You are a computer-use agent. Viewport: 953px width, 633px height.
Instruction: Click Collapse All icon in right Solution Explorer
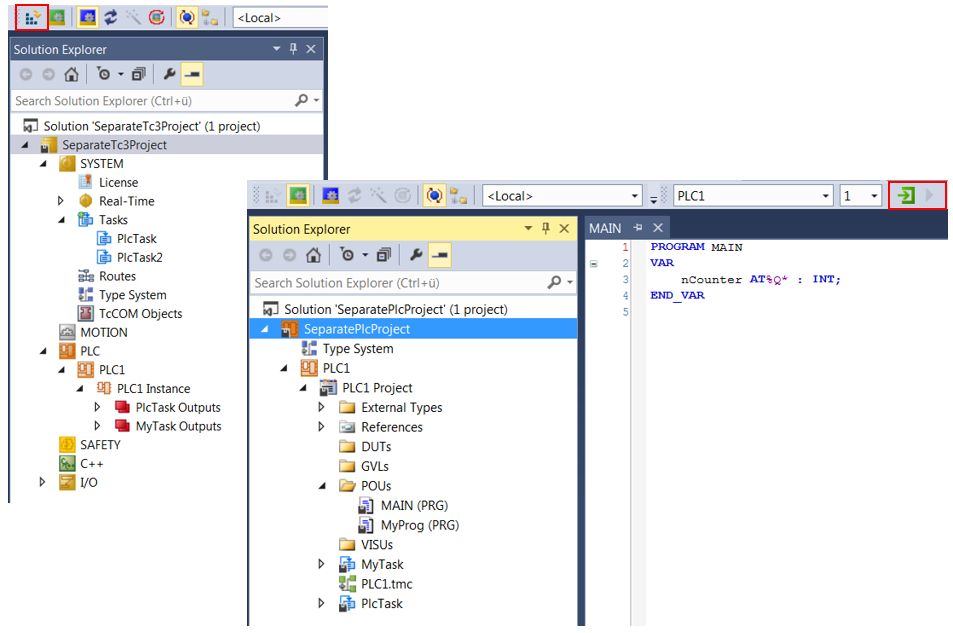tap(384, 255)
